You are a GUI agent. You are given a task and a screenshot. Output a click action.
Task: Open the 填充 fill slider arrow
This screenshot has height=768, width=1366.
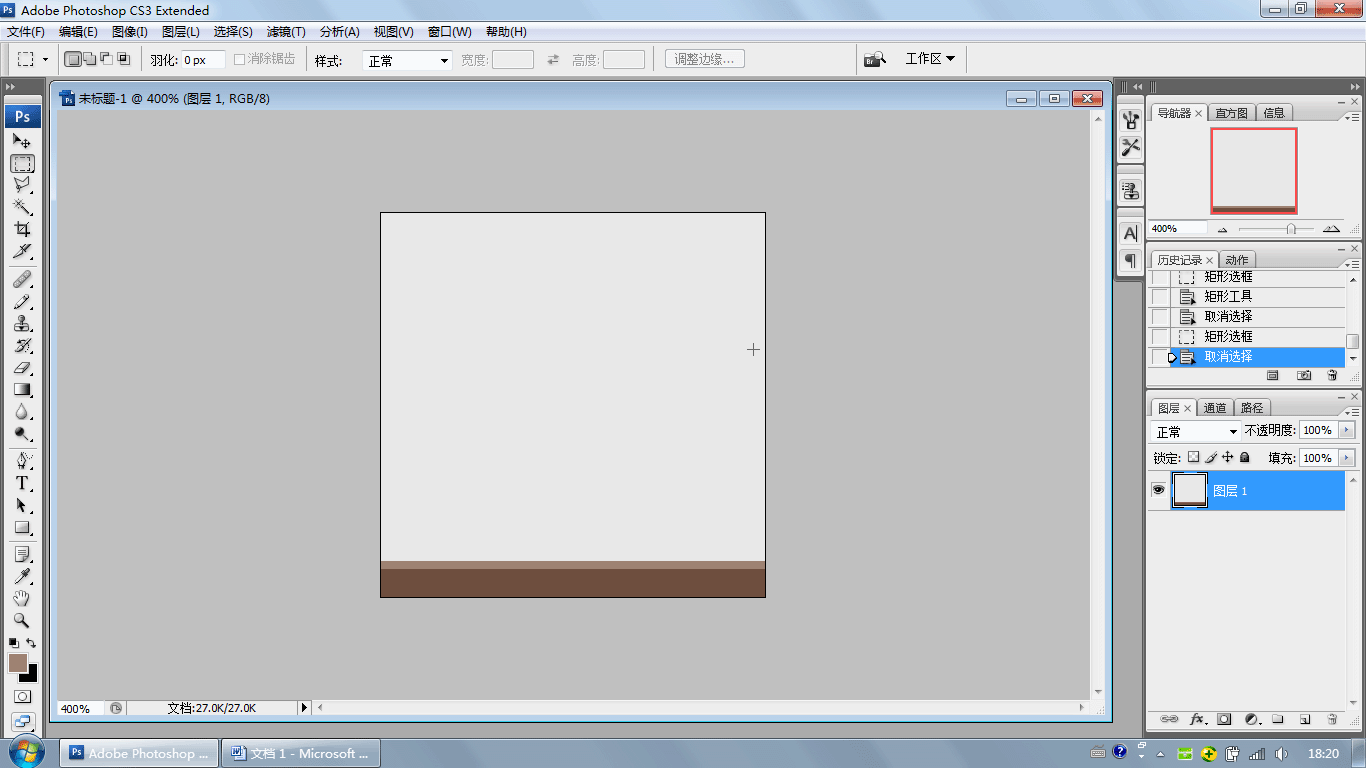coord(1346,458)
